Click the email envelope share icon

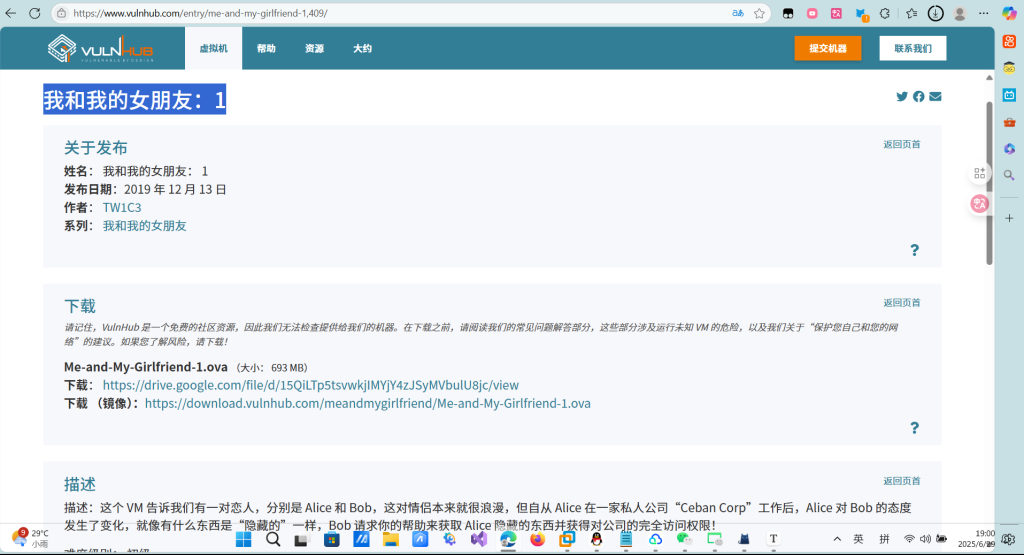(935, 97)
